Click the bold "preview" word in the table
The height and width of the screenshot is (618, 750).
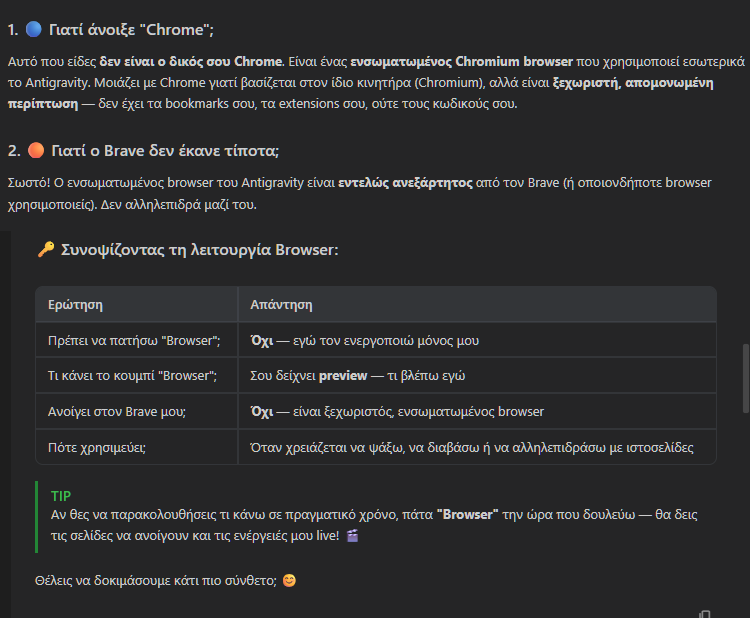[x=343, y=376]
